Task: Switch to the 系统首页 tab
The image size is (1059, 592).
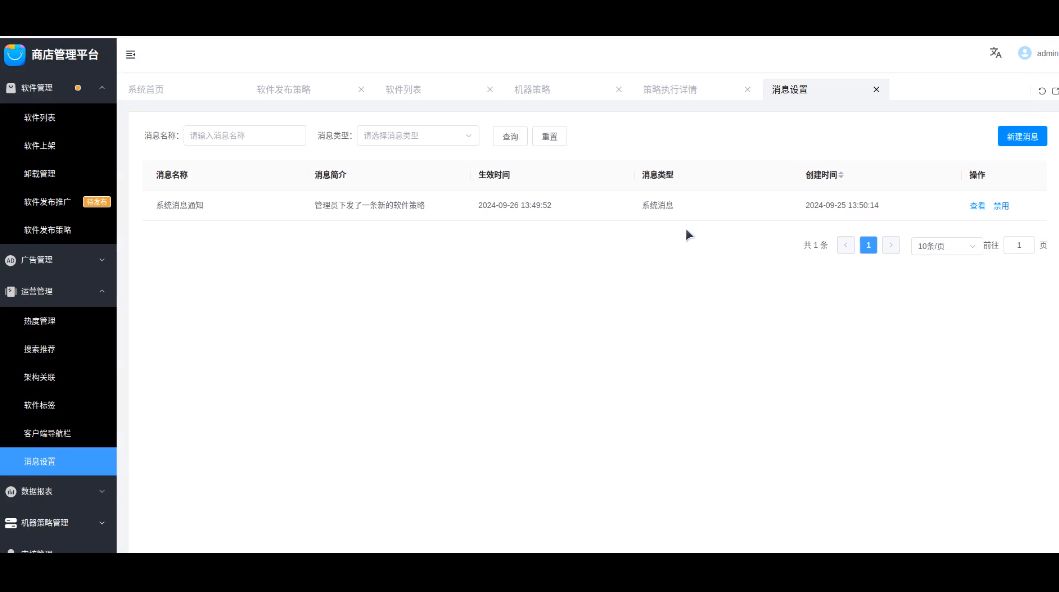Action: click(x=146, y=89)
